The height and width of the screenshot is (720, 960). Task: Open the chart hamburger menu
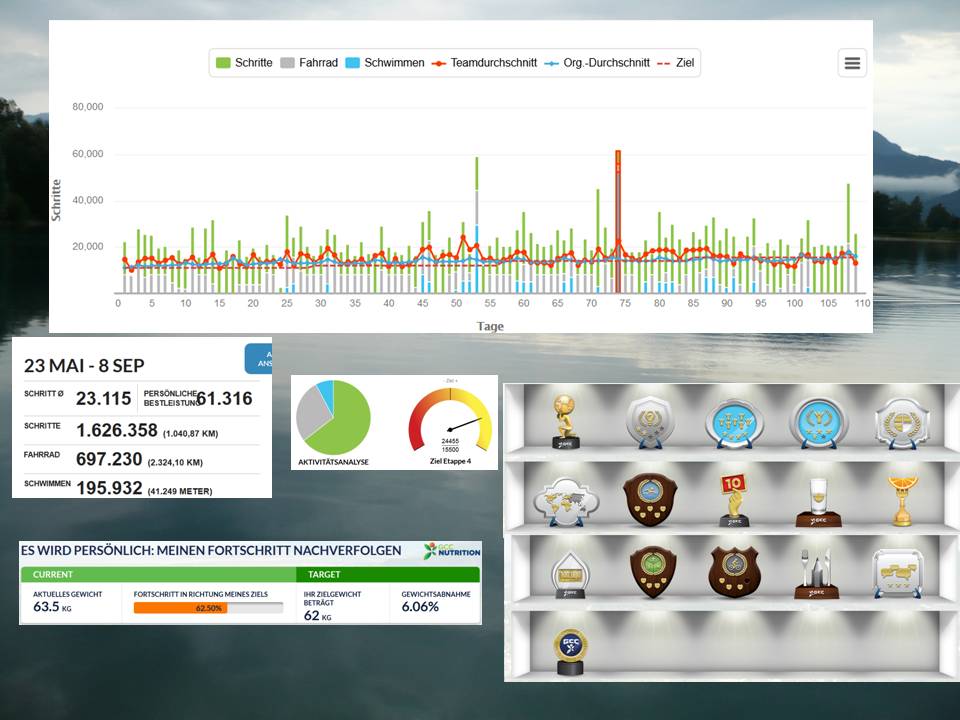coord(852,63)
